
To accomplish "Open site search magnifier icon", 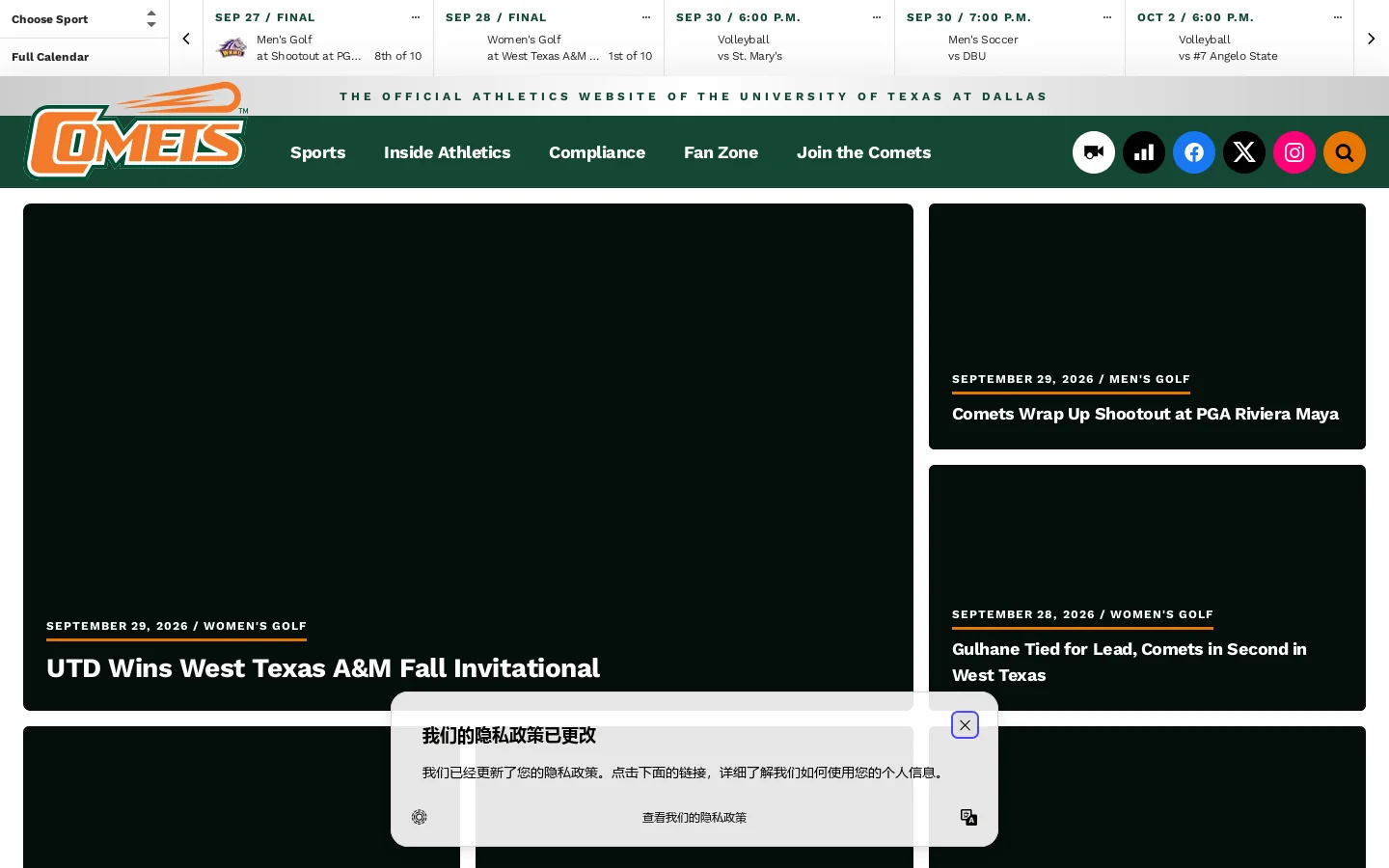I will click(1345, 152).
